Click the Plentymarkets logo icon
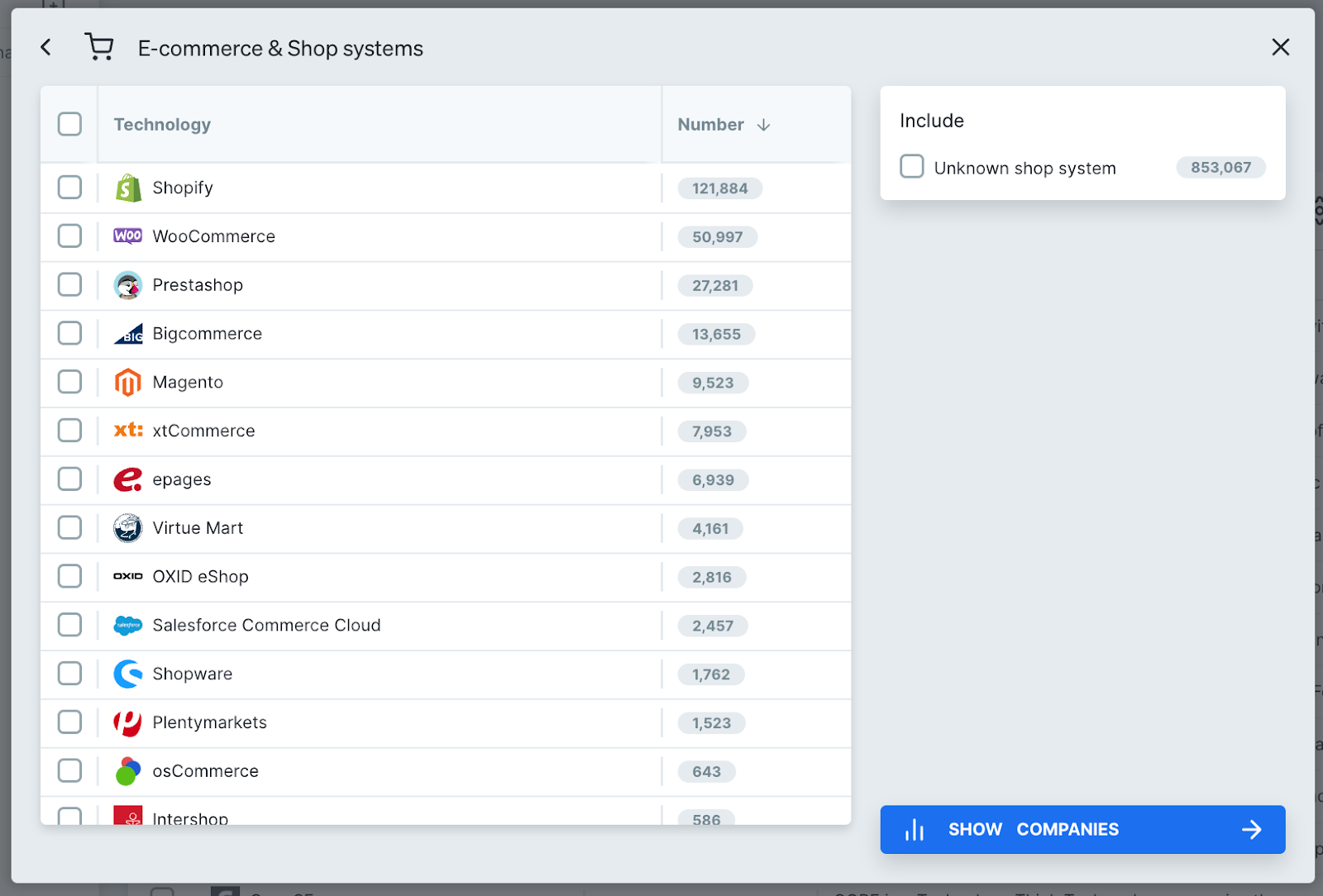 click(128, 722)
